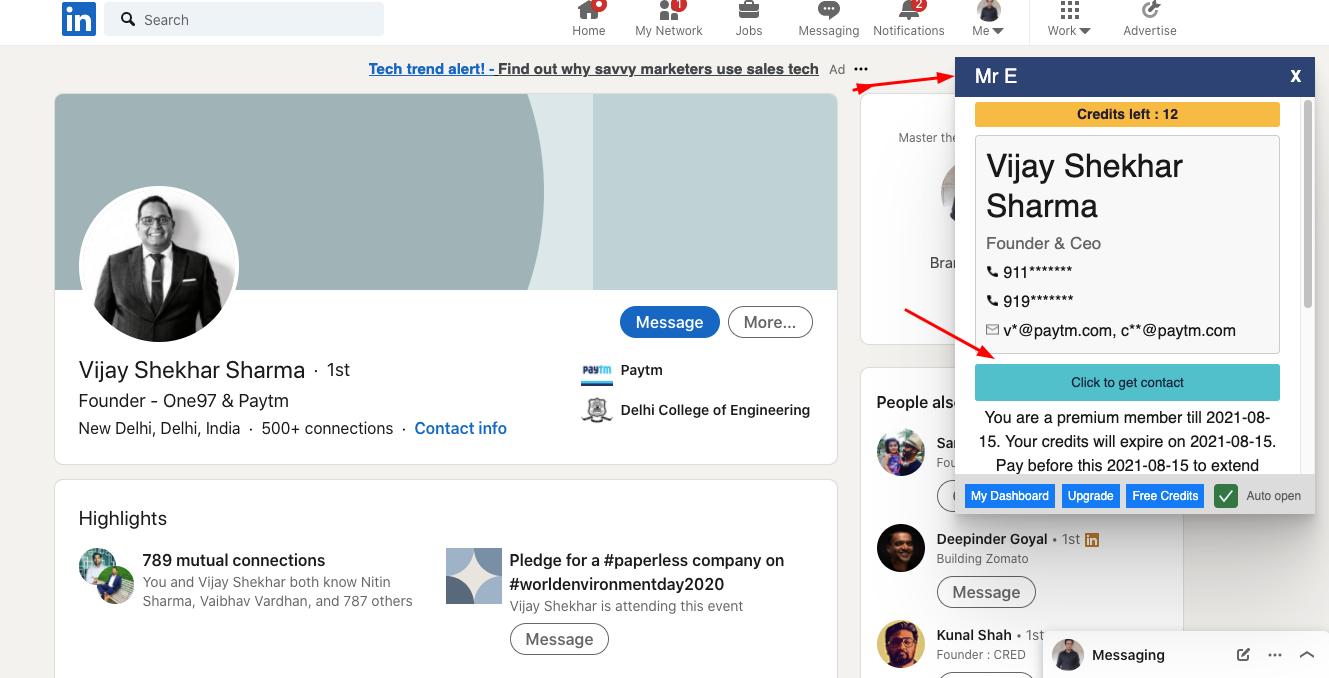
Task: Click the Mr E panel title
Action: coord(996,76)
